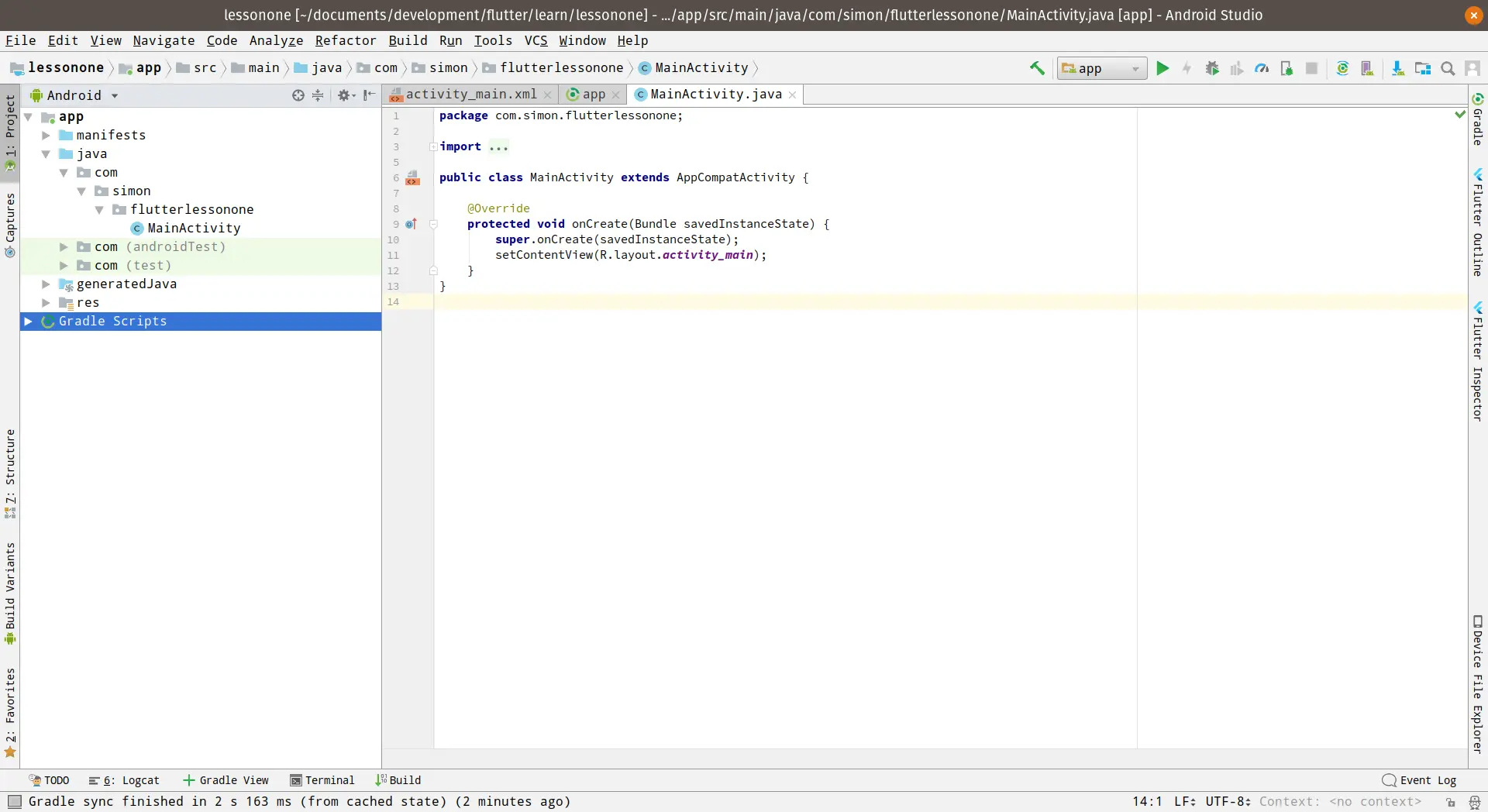Screen dimensions: 1488x812
Task: Click the Search Everywhere magnifier icon
Action: 1448,68
